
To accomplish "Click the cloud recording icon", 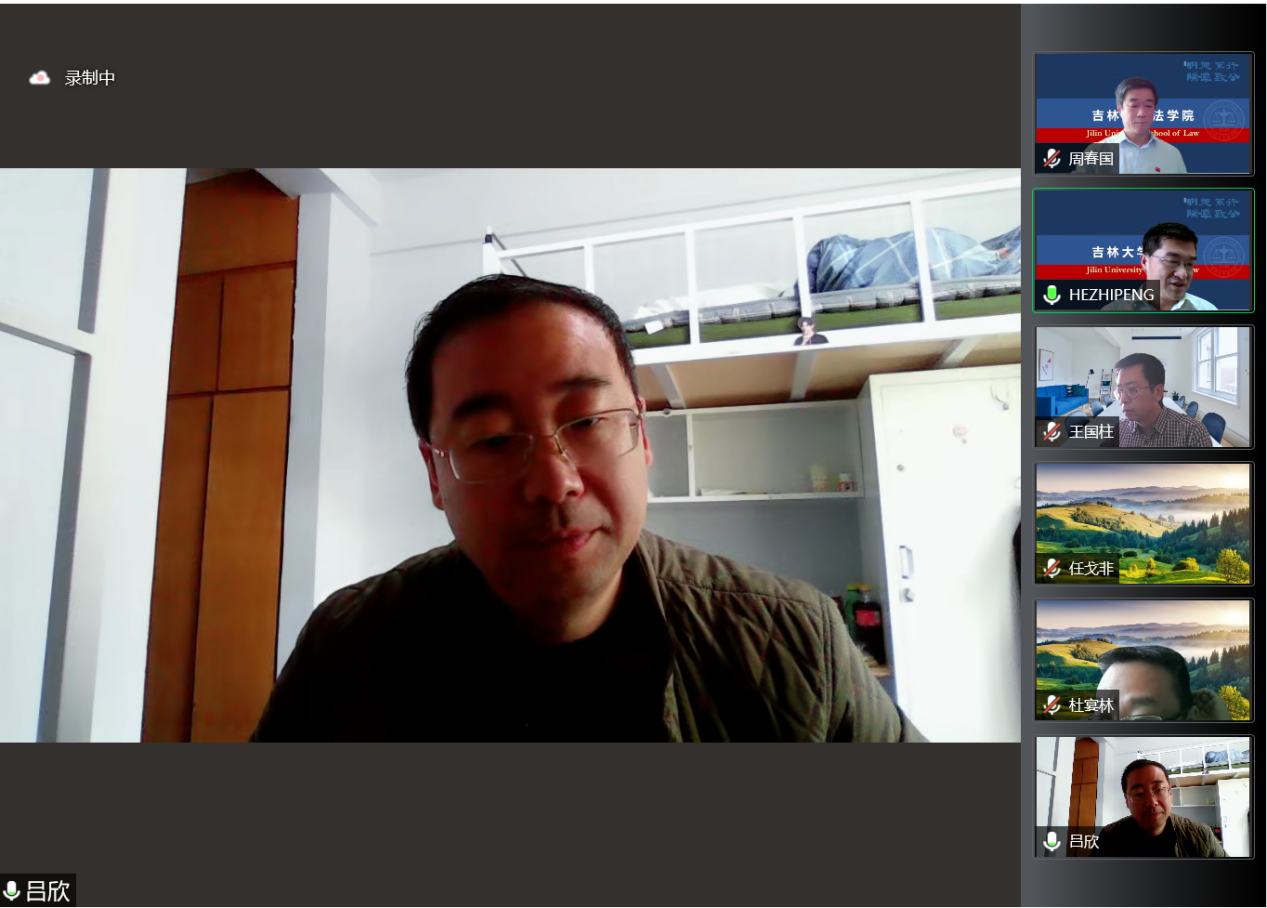I will [x=40, y=78].
